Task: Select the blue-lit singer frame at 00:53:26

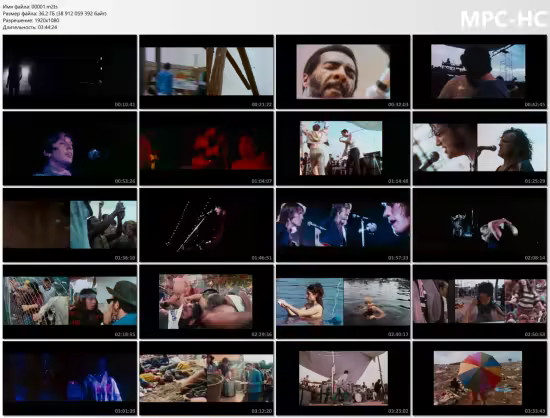Action: pos(70,148)
